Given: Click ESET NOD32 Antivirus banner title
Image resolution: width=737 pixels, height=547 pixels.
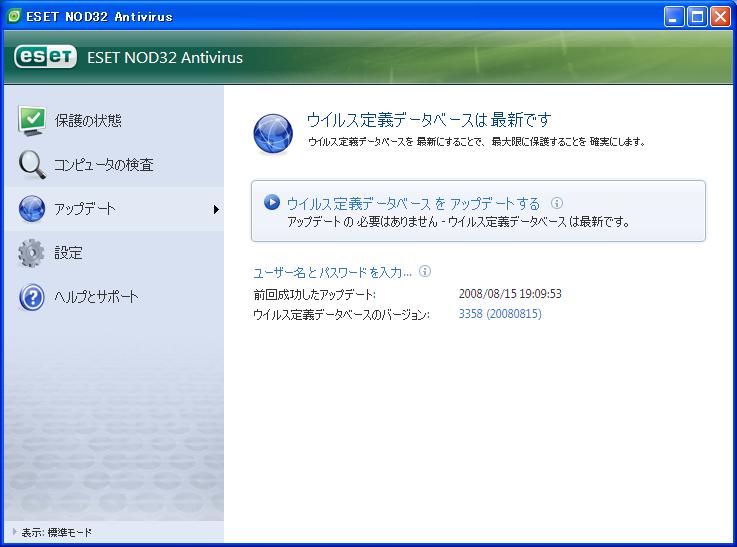Looking at the screenshot, I should tap(165, 57).
